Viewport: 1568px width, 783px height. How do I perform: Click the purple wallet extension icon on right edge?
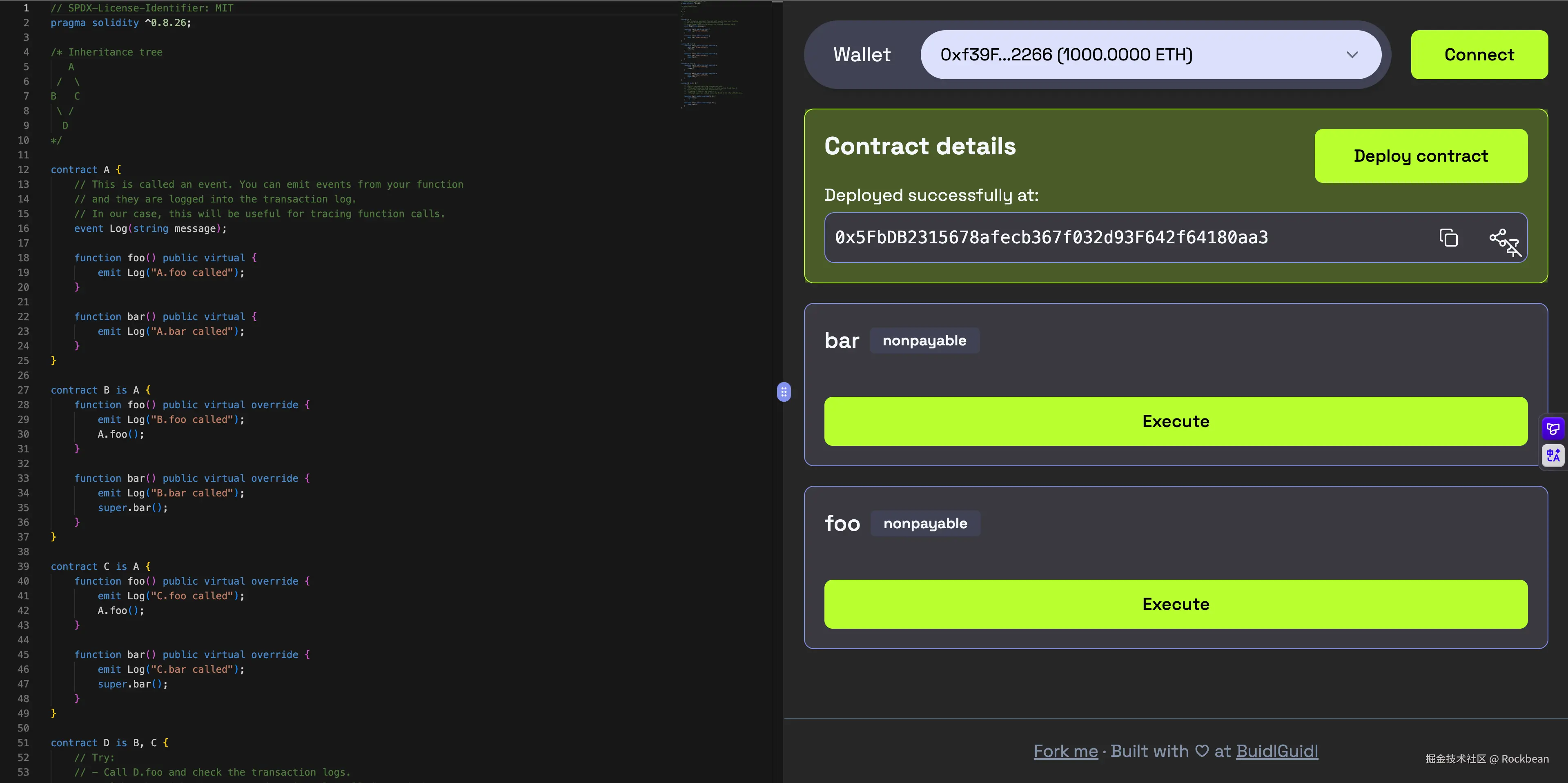(1553, 428)
